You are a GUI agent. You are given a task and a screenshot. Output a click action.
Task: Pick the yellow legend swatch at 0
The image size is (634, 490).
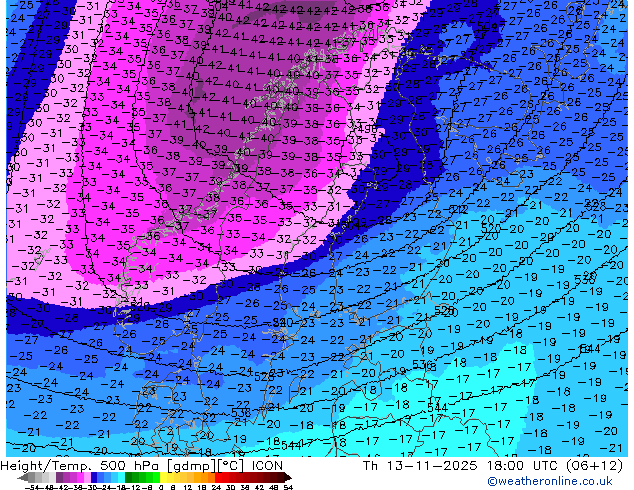pos(163,477)
